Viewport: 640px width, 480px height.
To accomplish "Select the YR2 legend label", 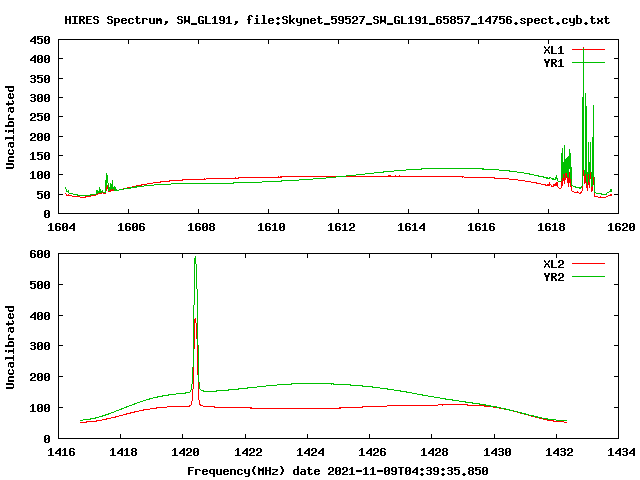I will 553,277.
